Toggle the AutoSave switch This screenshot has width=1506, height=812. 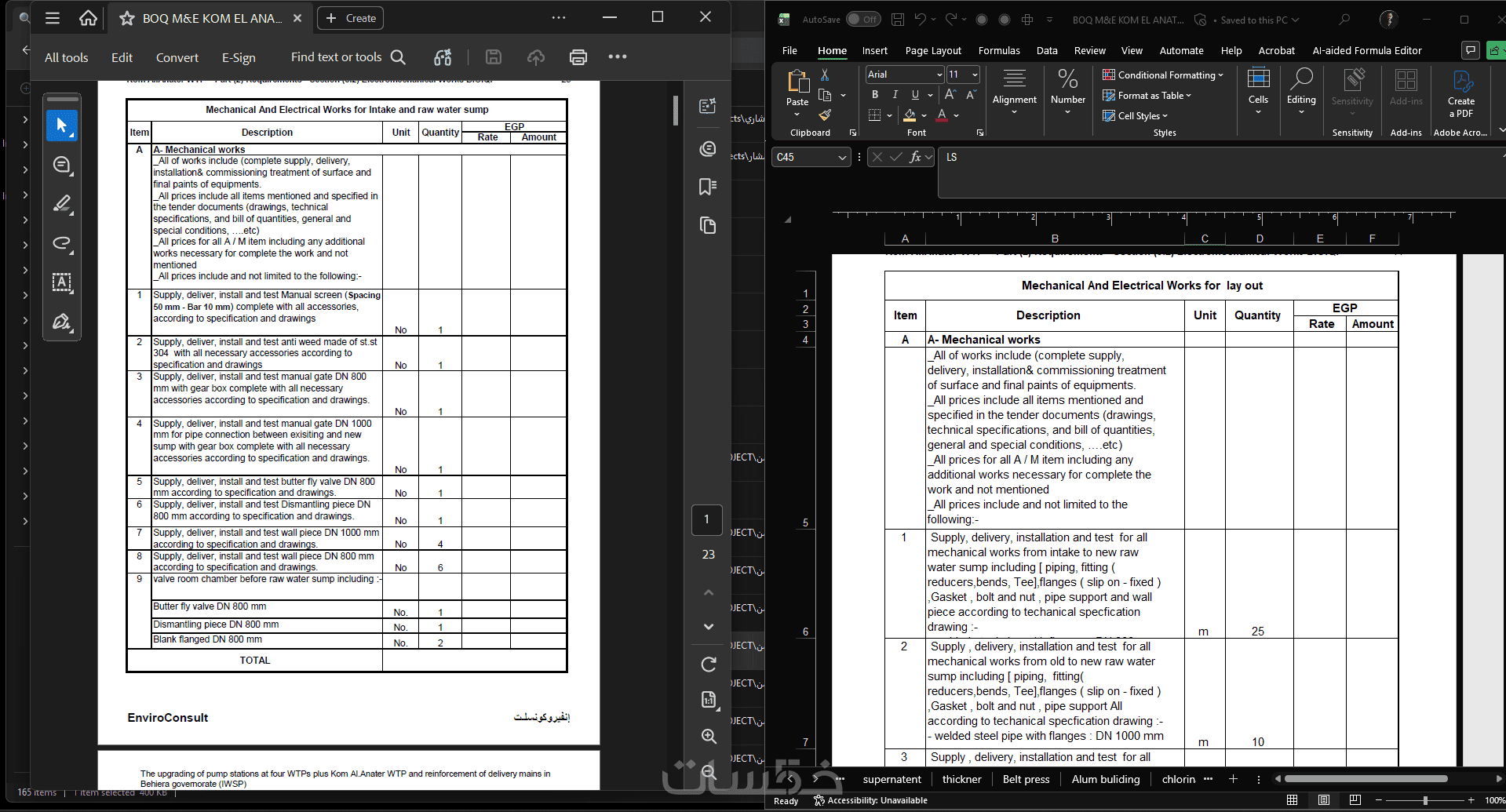click(863, 20)
